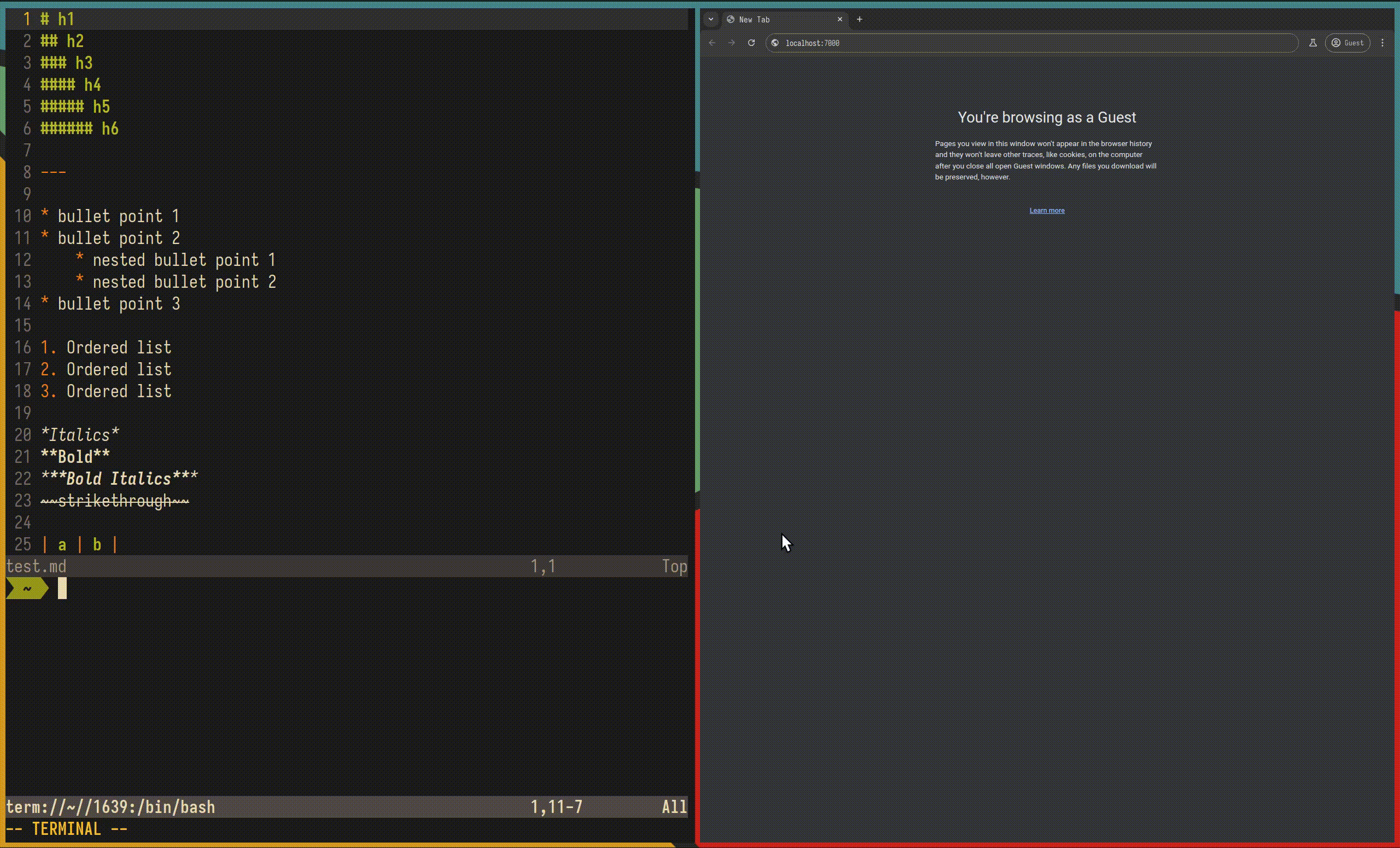
Task: Open a new tab with the plus icon
Action: tap(860, 19)
